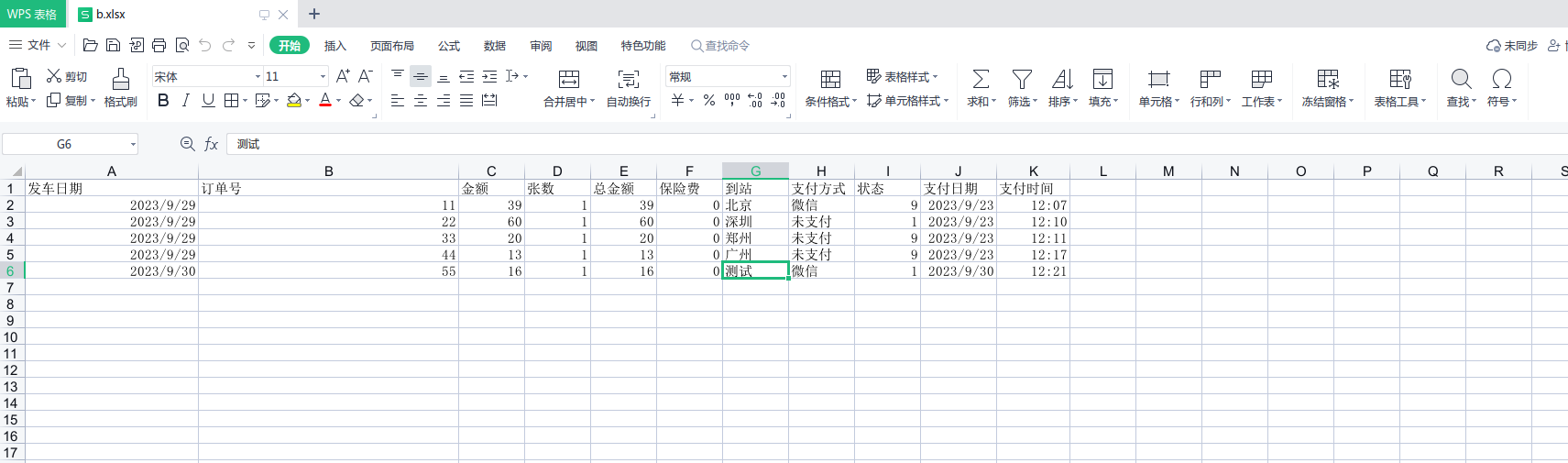Screen dimensions: 1568x463
Task: Click the increase font size icon
Action: (343, 76)
